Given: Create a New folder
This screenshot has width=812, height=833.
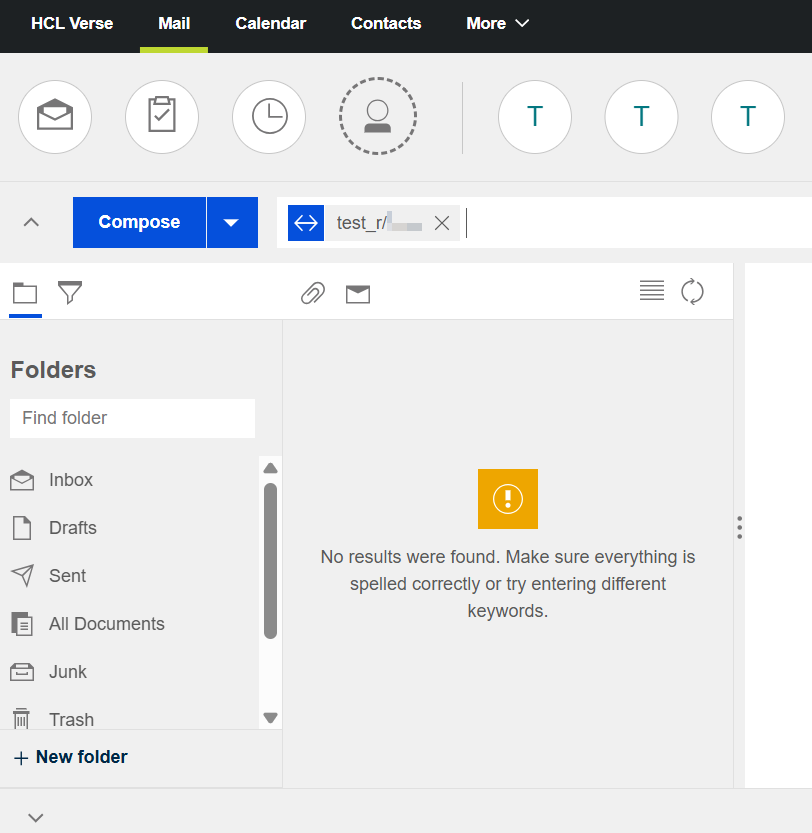Looking at the screenshot, I should pyautogui.click(x=71, y=757).
